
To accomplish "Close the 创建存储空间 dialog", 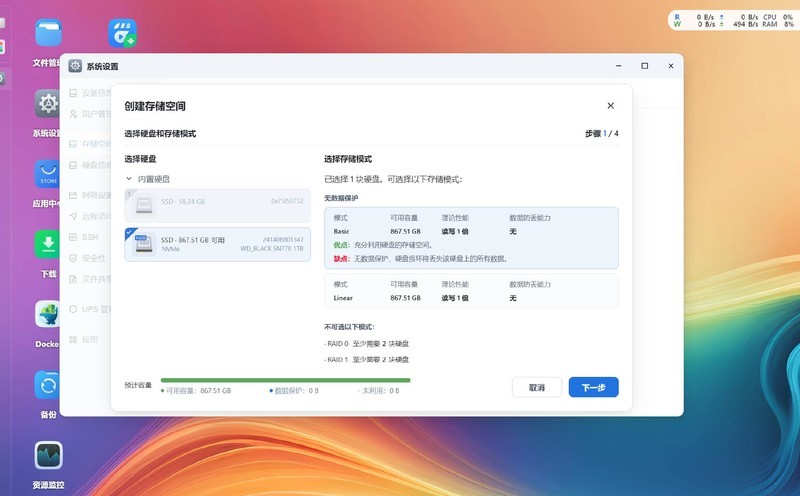I will pos(611,106).
